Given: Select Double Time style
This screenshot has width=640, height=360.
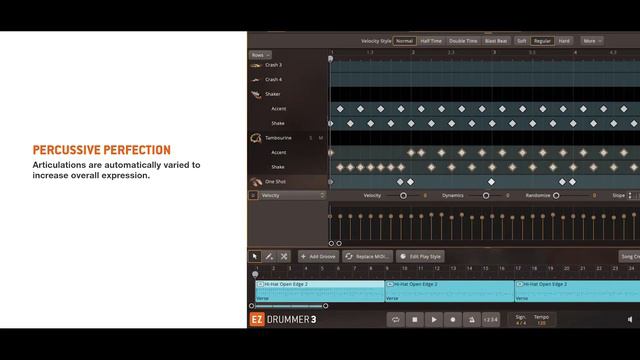Looking at the screenshot, I should click(x=463, y=41).
